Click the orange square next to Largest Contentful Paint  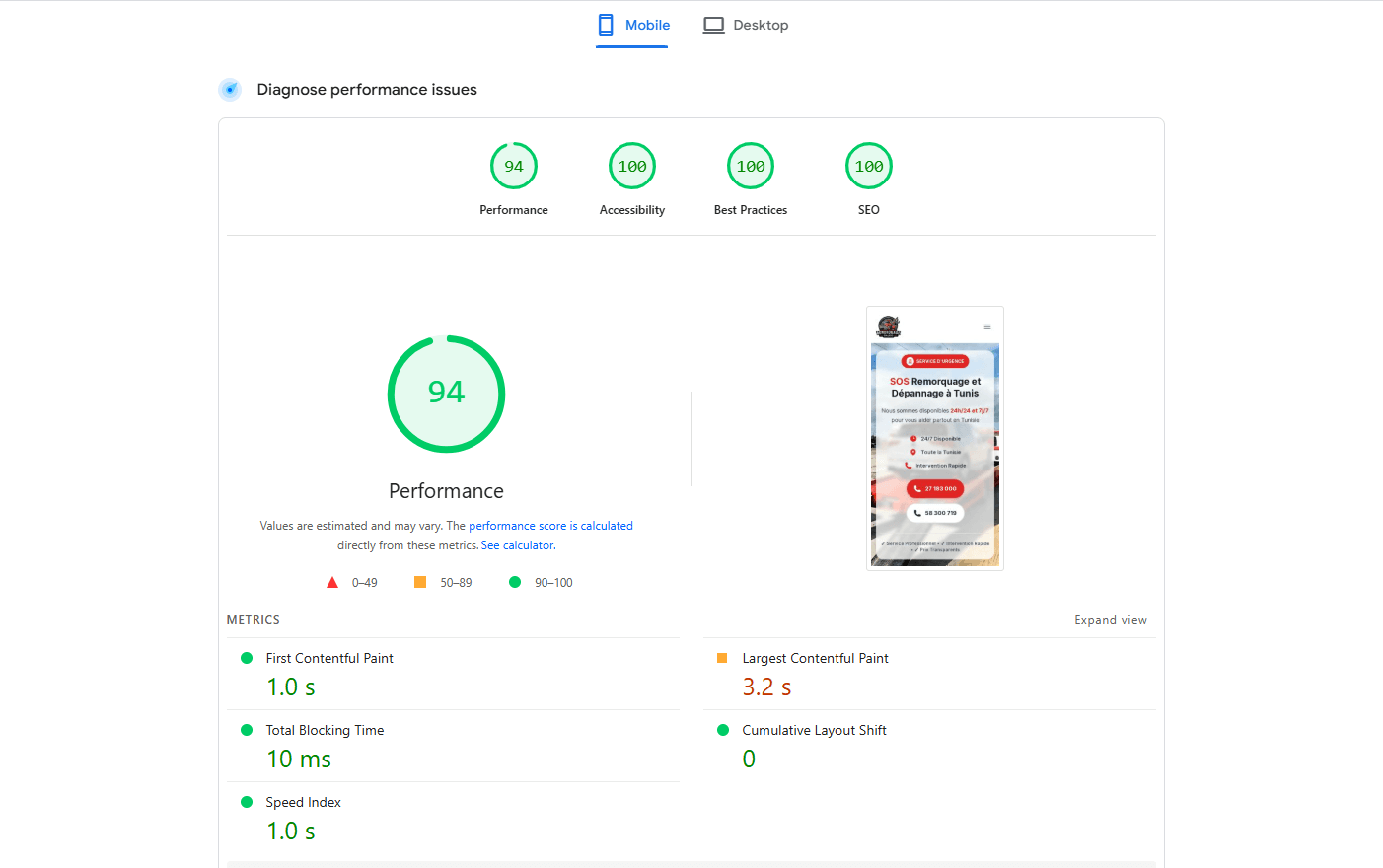pyautogui.click(x=722, y=658)
